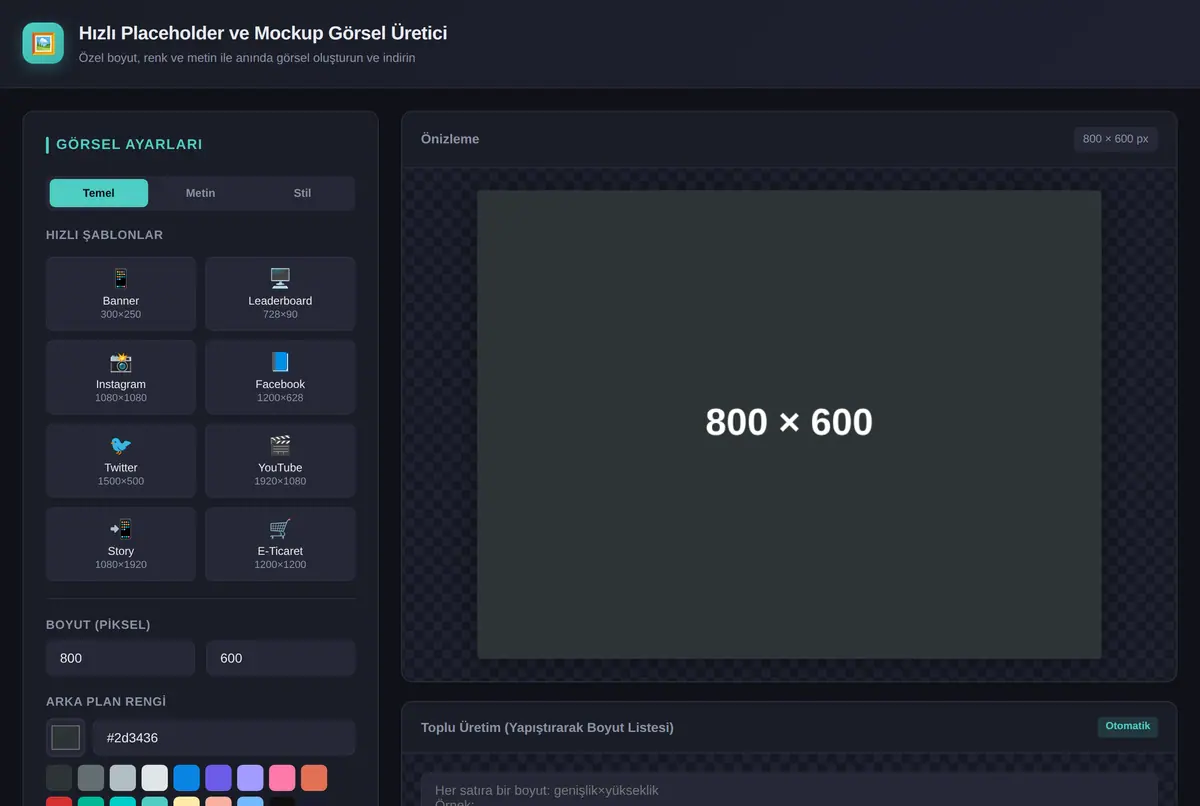Pick the orange-coral swatch

[314, 778]
